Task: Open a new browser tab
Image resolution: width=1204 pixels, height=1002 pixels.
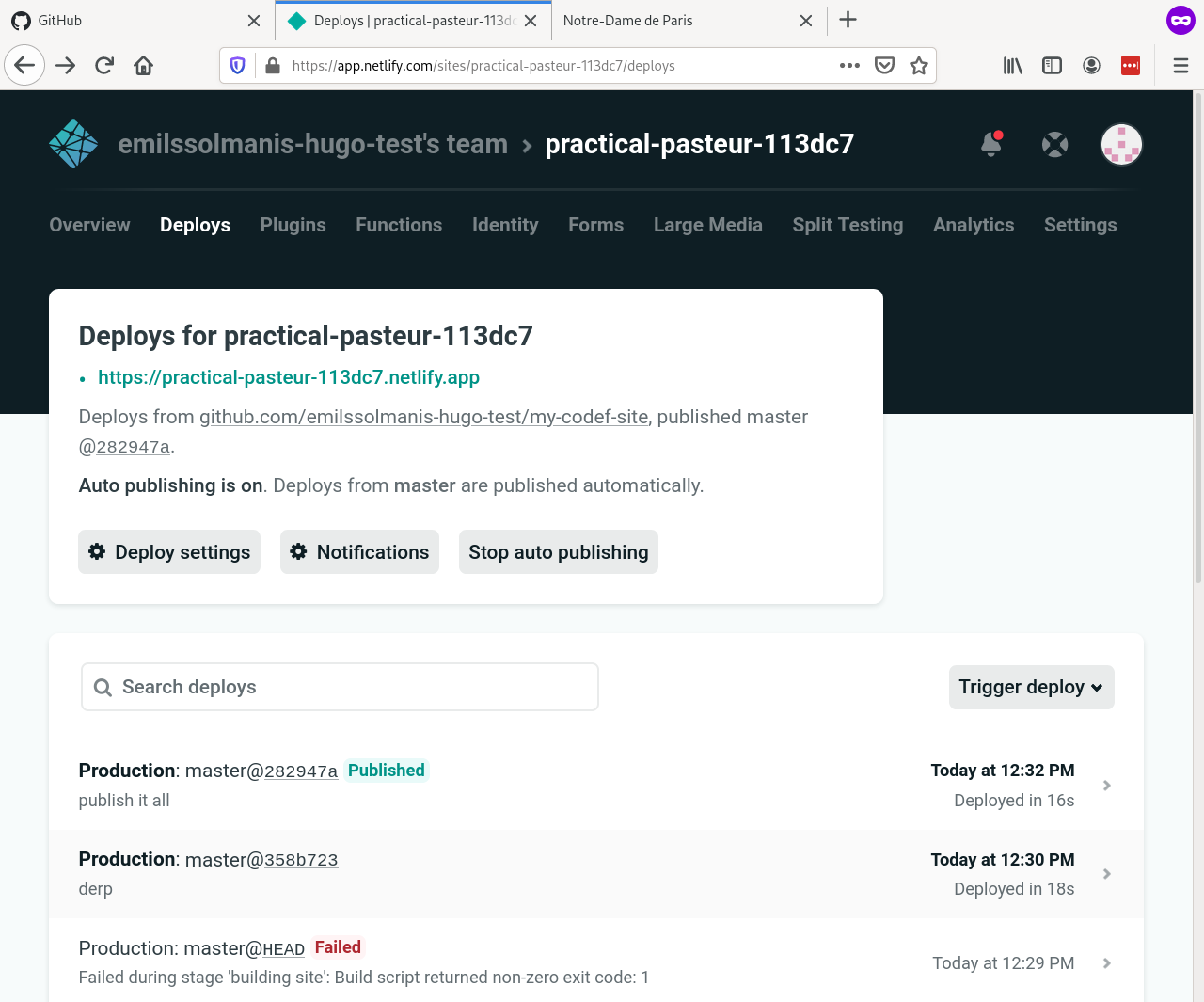Action: [848, 20]
